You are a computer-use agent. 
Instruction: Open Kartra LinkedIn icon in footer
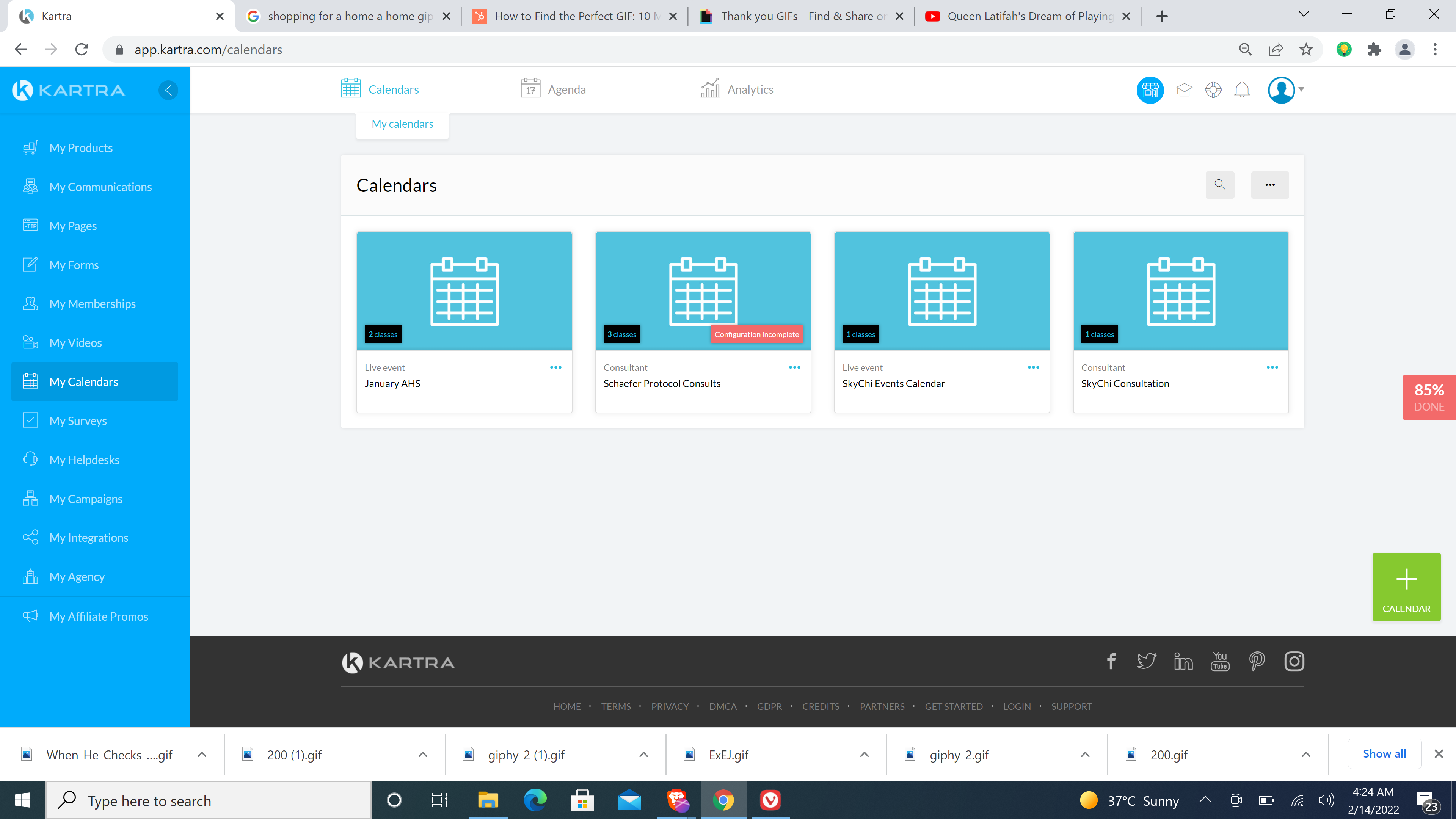(1183, 661)
